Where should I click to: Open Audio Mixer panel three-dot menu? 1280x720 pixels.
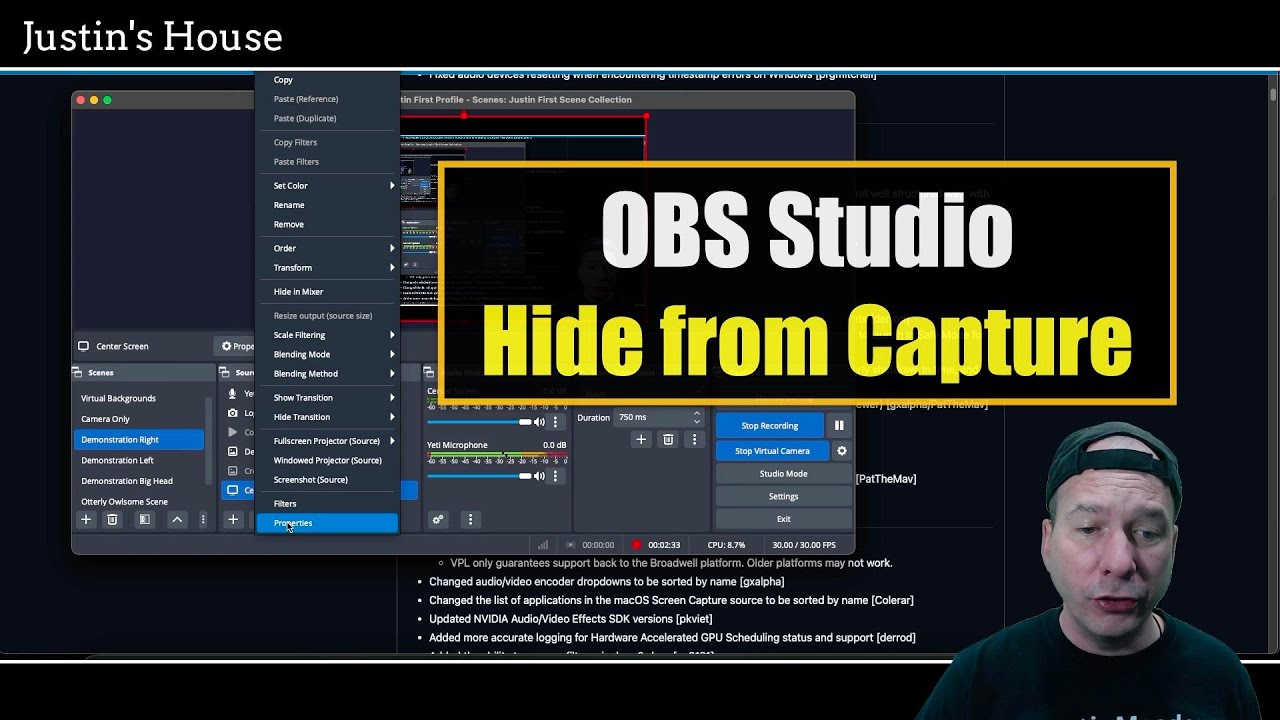coord(470,519)
